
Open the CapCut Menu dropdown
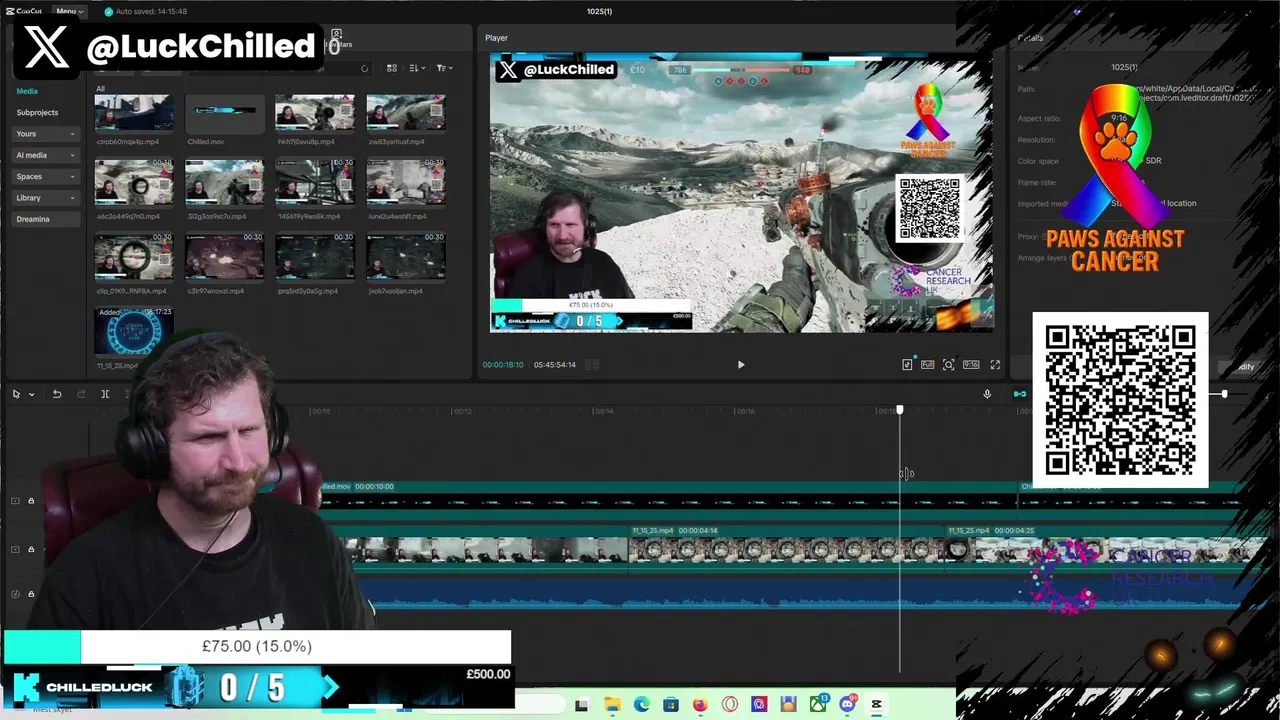[x=69, y=11]
